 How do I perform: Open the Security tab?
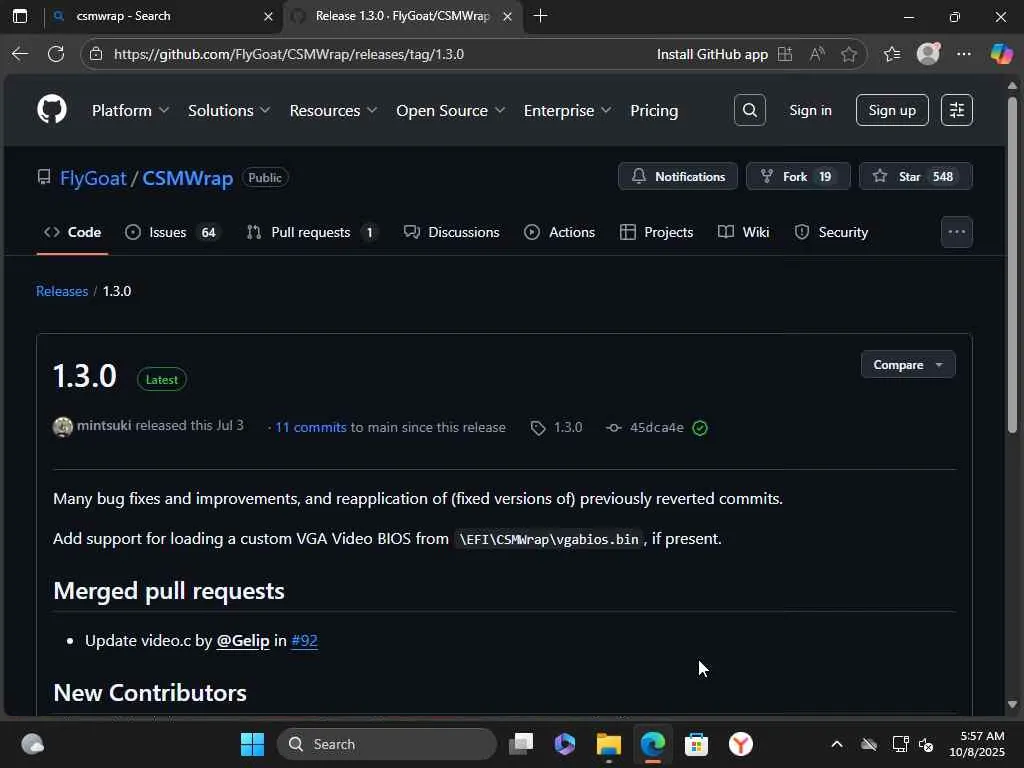[x=831, y=232]
